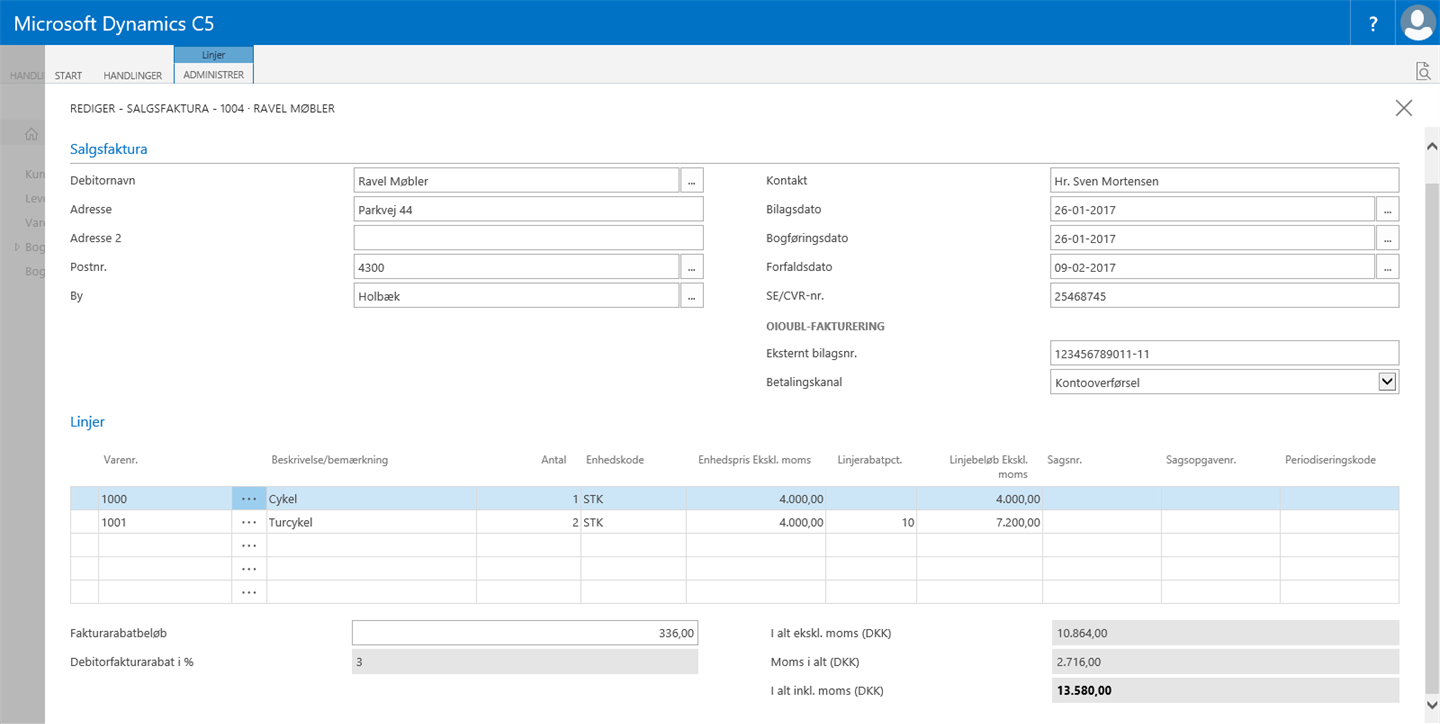The width and height of the screenshot is (1440, 724).
Task: Click the line amount cell in Cykel row
Action: coord(979,499)
